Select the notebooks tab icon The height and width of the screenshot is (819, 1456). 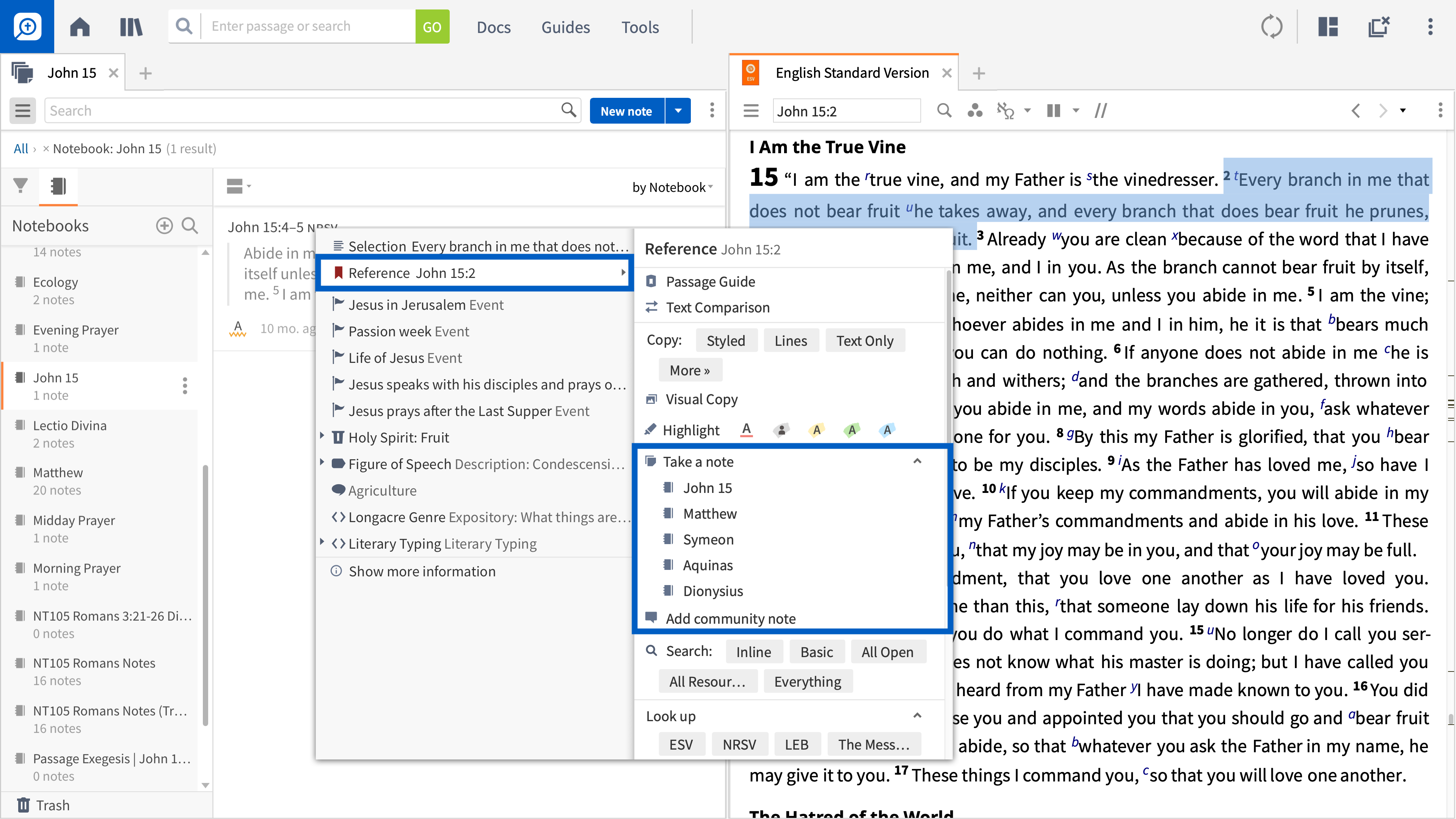(x=58, y=185)
